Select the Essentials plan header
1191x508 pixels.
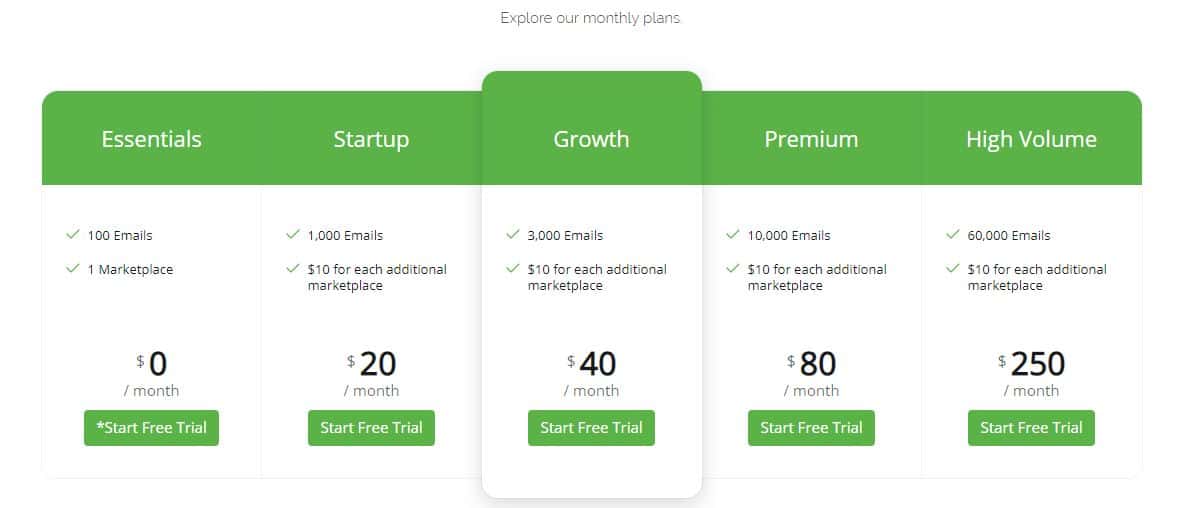(151, 139)
